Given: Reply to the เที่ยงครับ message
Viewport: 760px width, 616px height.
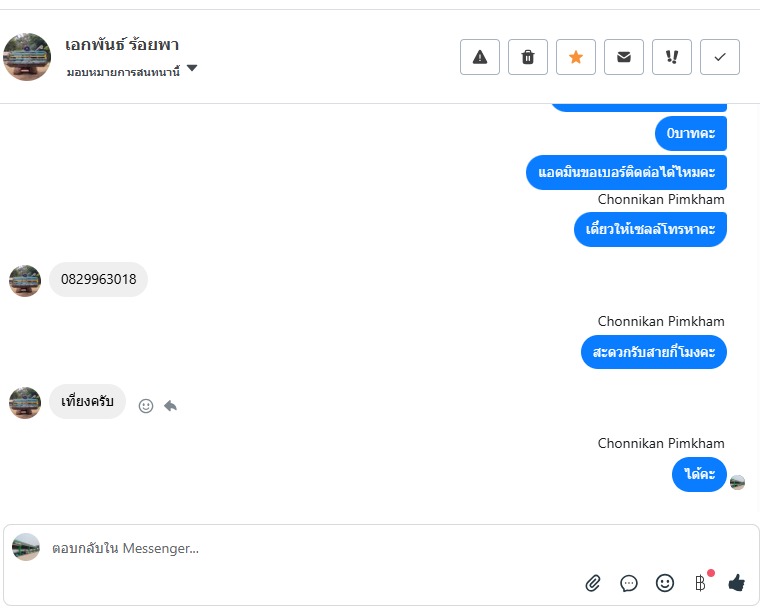Looking at the screenshot, I should pos(171,406).
